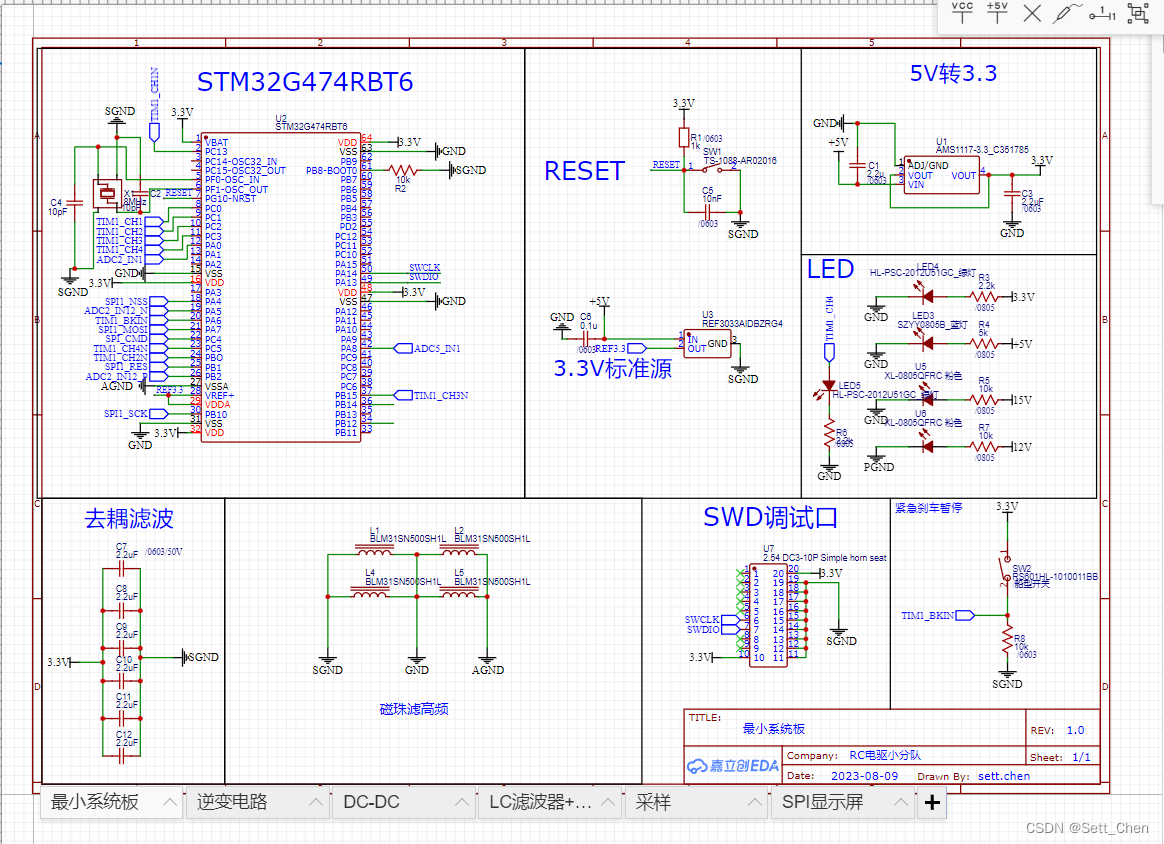Select the 3.3V标准源 label
Image resolution: width=1164 pixels, height=844 pixels.
point(612,368)
